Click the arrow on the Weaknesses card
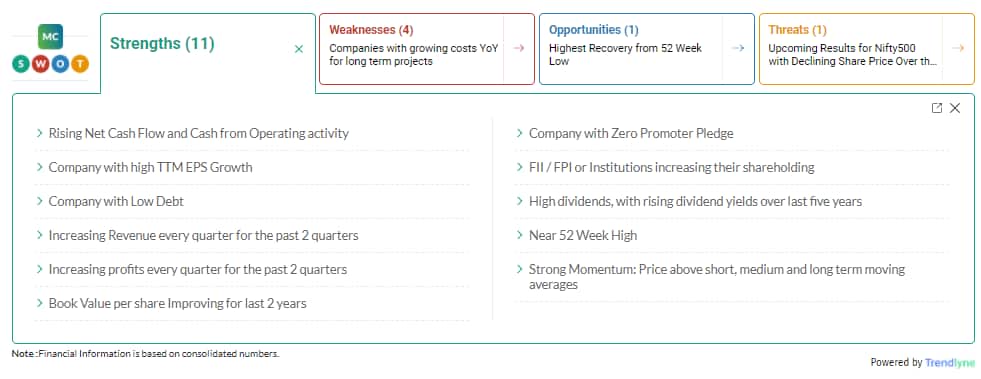 519,48
